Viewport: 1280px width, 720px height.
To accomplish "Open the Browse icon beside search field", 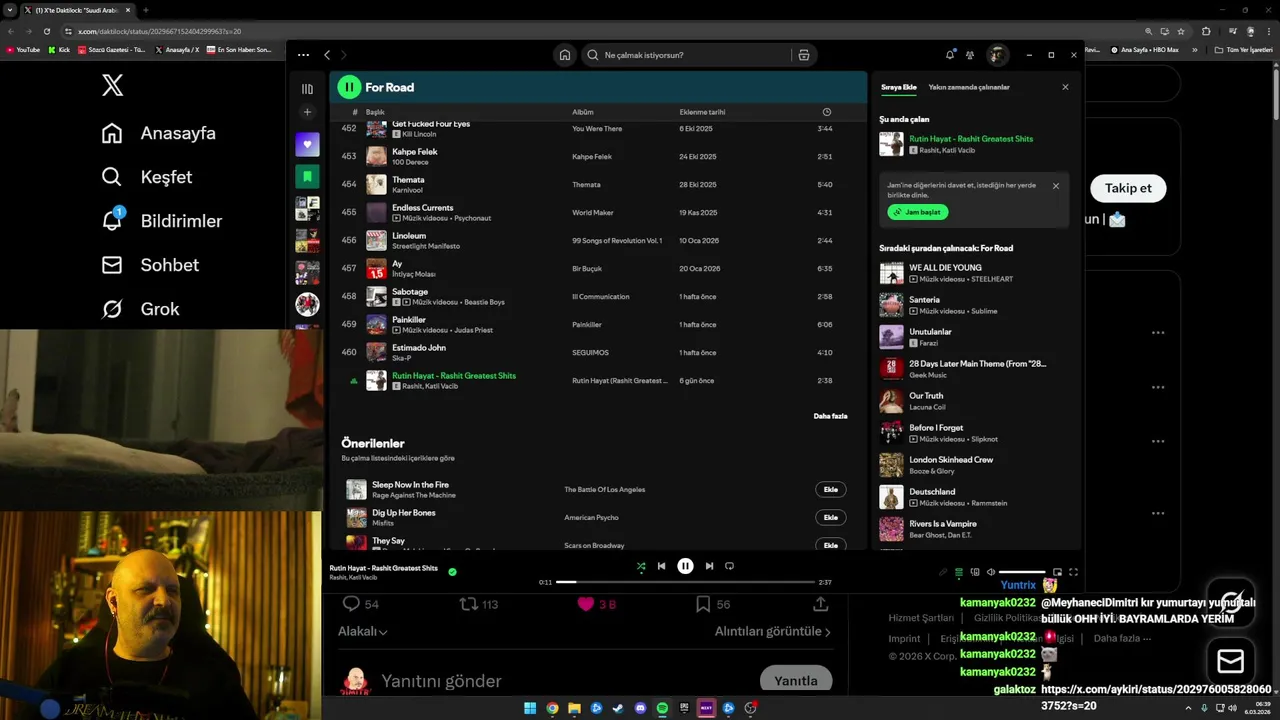I will tap(803, 55).
